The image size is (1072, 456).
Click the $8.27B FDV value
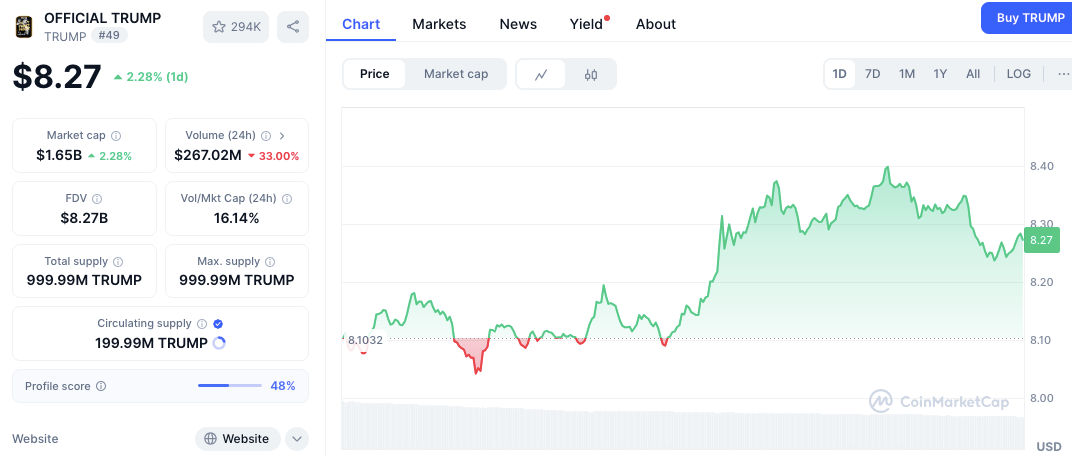pos(84,218)
